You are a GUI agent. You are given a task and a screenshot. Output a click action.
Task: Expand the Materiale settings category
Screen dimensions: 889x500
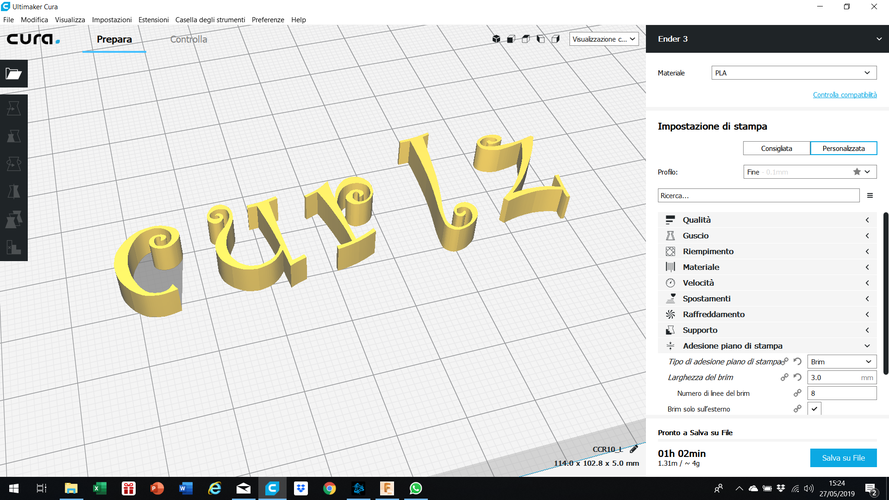tap(767, 267)
